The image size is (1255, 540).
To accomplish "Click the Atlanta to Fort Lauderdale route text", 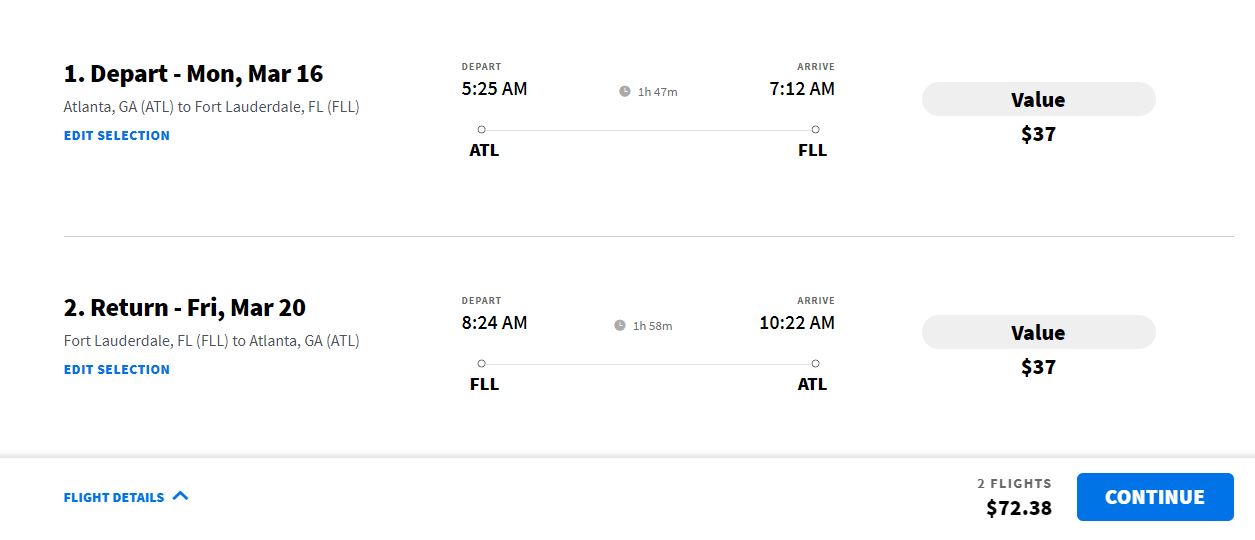I will 211,107.
